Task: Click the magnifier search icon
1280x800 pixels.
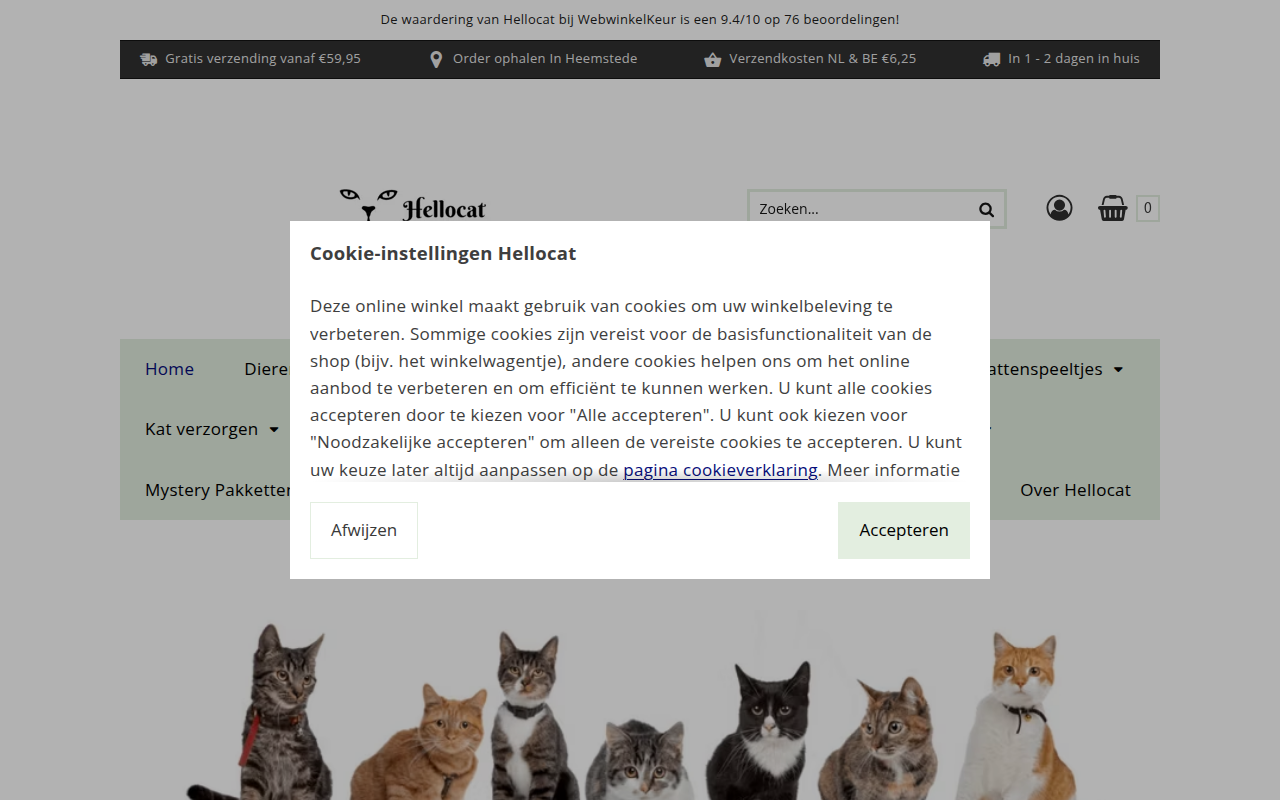Action: [x=986, y=209]
